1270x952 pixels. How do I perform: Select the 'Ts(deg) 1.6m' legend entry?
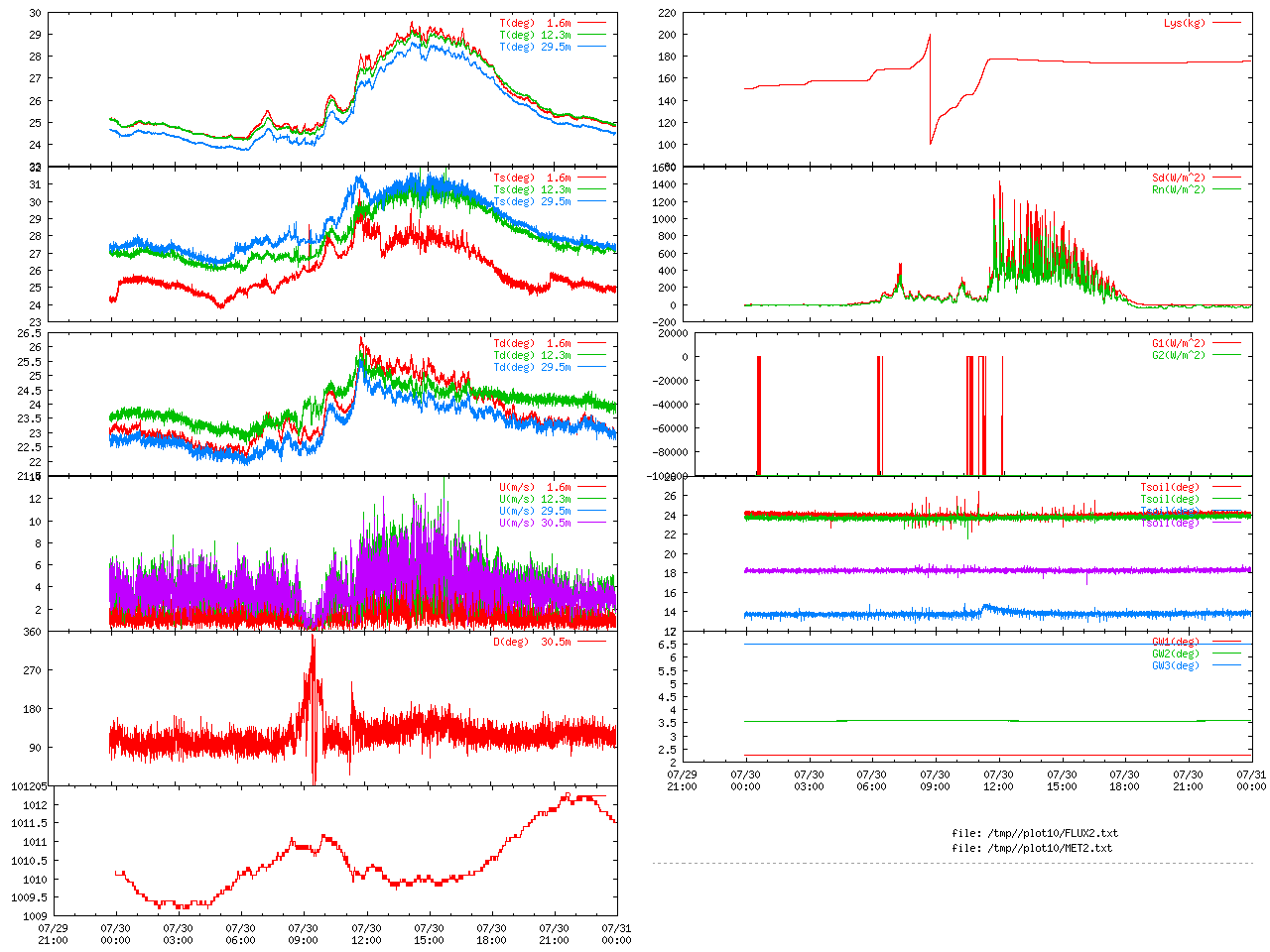click(533, 178)
